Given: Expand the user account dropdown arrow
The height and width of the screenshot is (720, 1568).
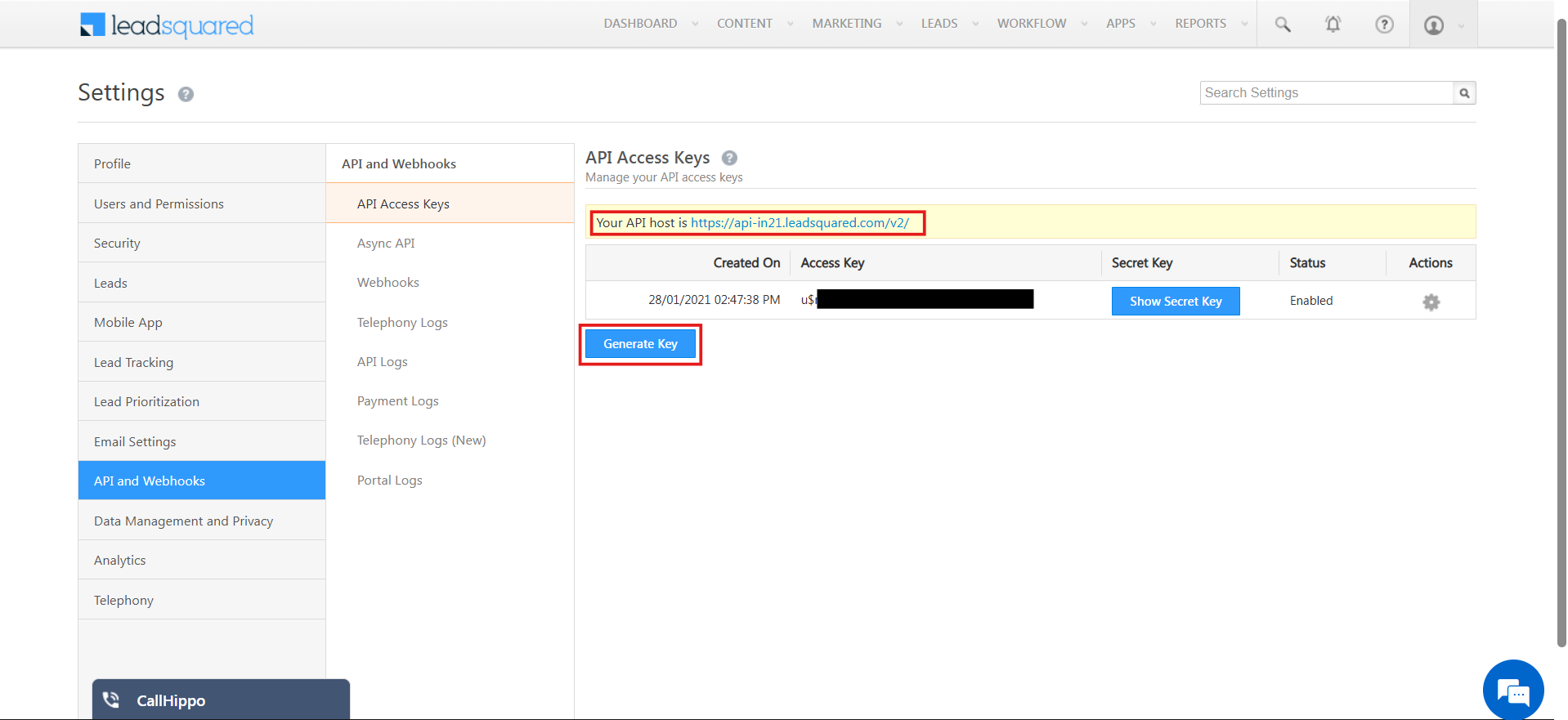Looking at the screenshot, I should point(1461,25).
